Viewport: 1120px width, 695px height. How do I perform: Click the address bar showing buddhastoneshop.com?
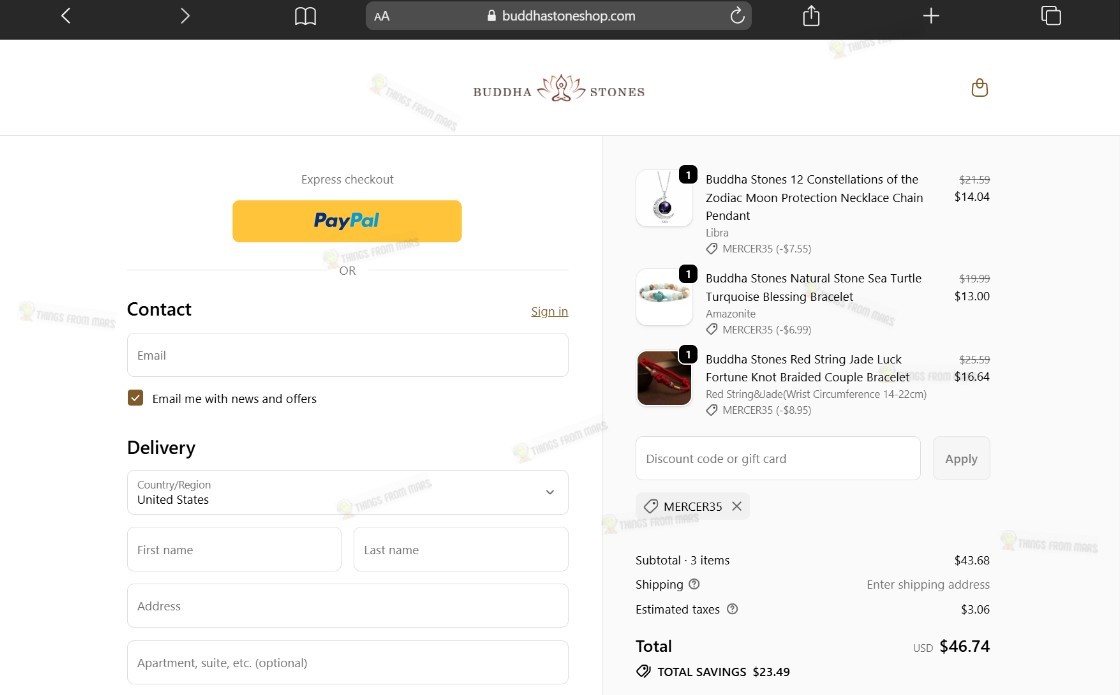pyautogui.click(x=559, y=16)
